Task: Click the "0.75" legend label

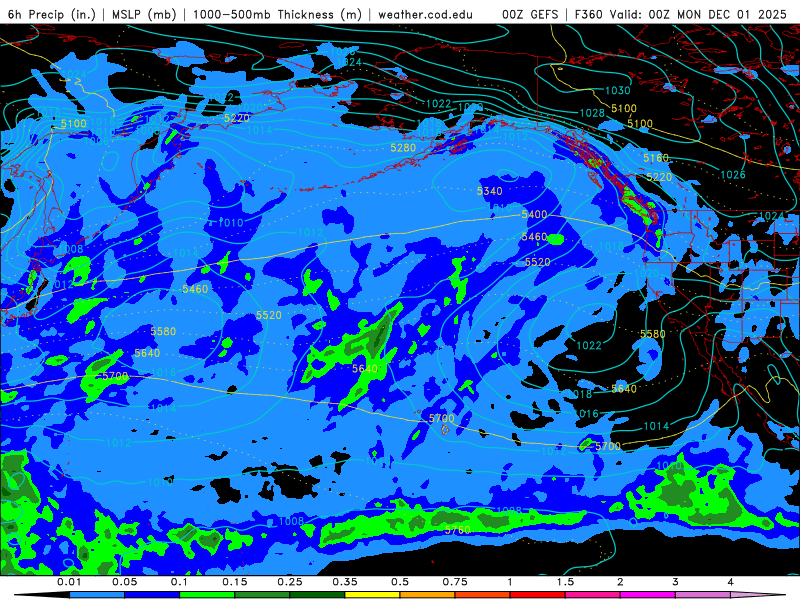Action: click(x=455, y=582)
